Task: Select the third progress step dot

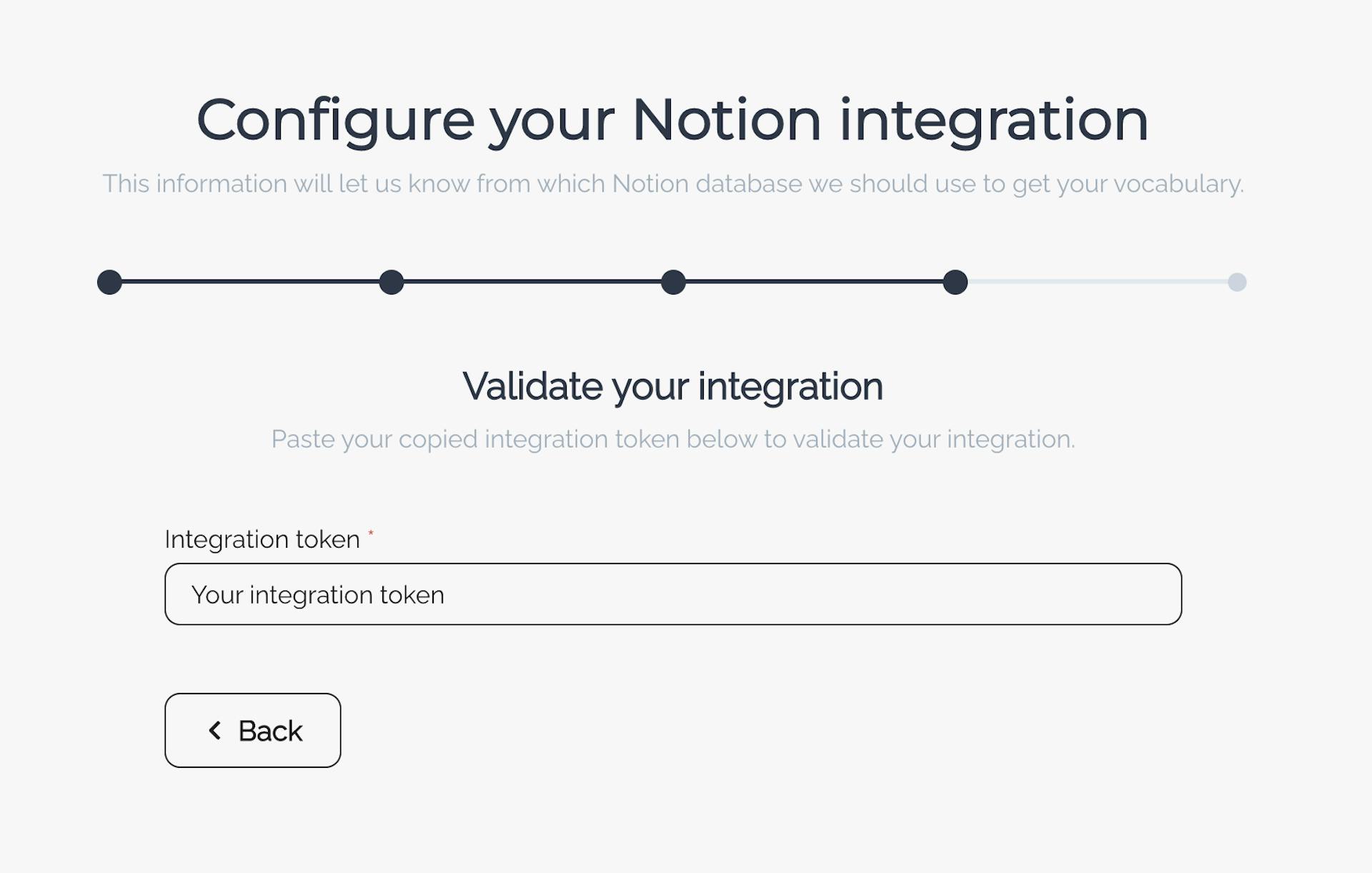Action: tap(673, 282)
